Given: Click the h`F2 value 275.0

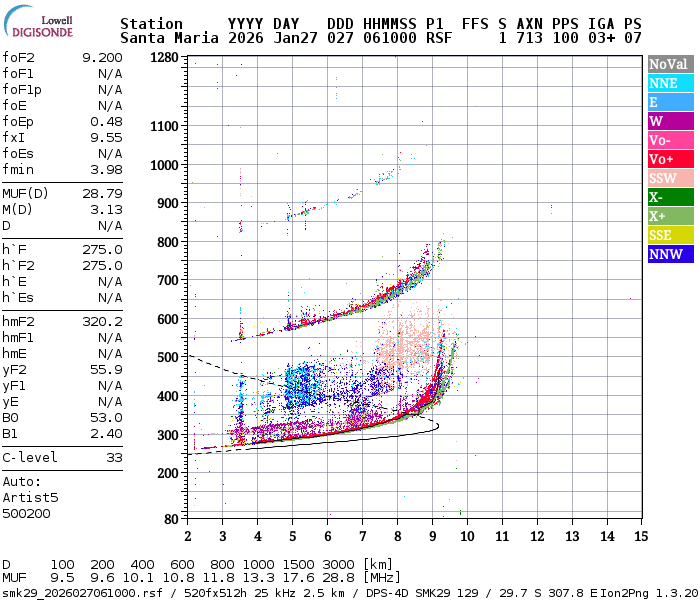Looking at the screenshot, I should point(102,266).
